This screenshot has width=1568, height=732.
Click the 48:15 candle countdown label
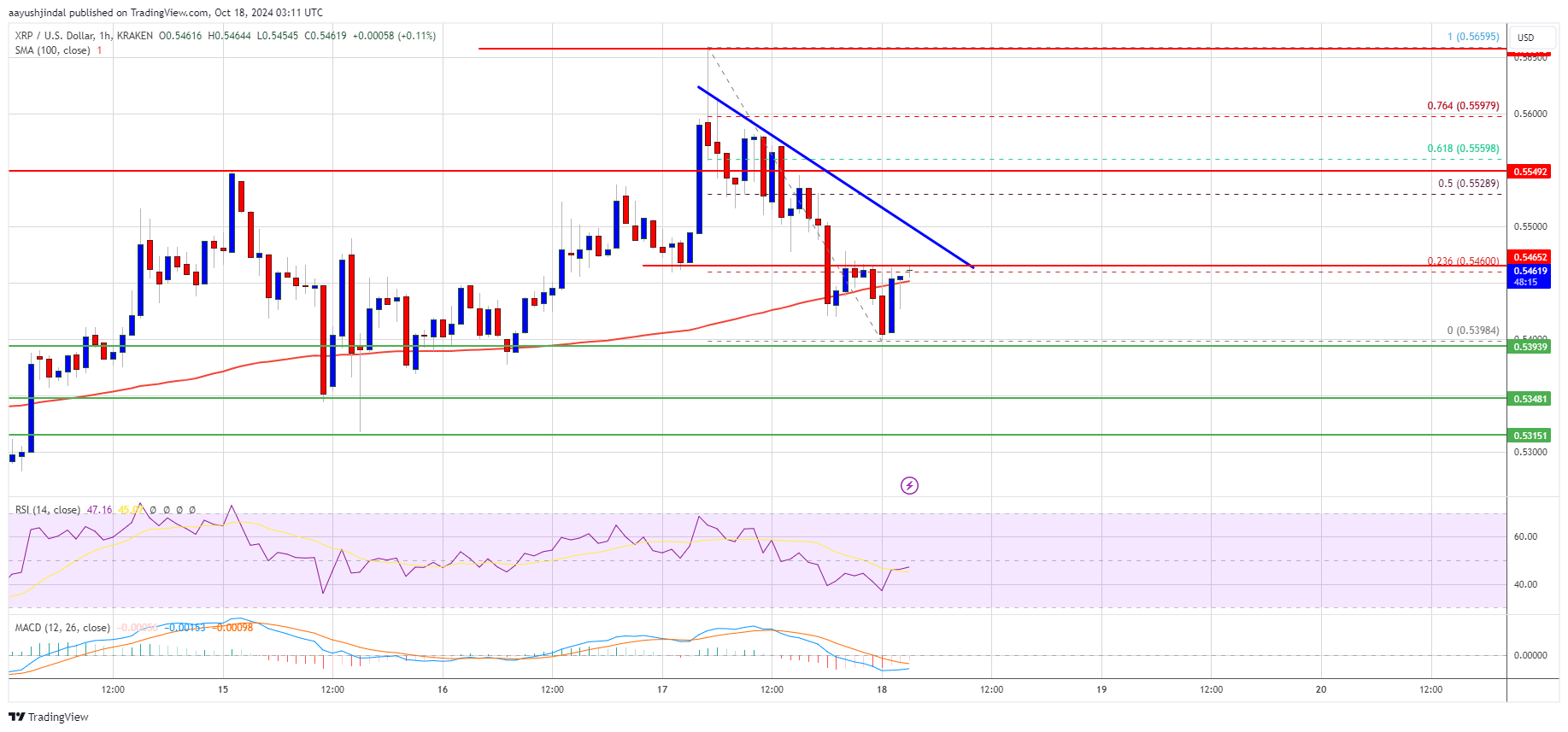pos(1525,282)
